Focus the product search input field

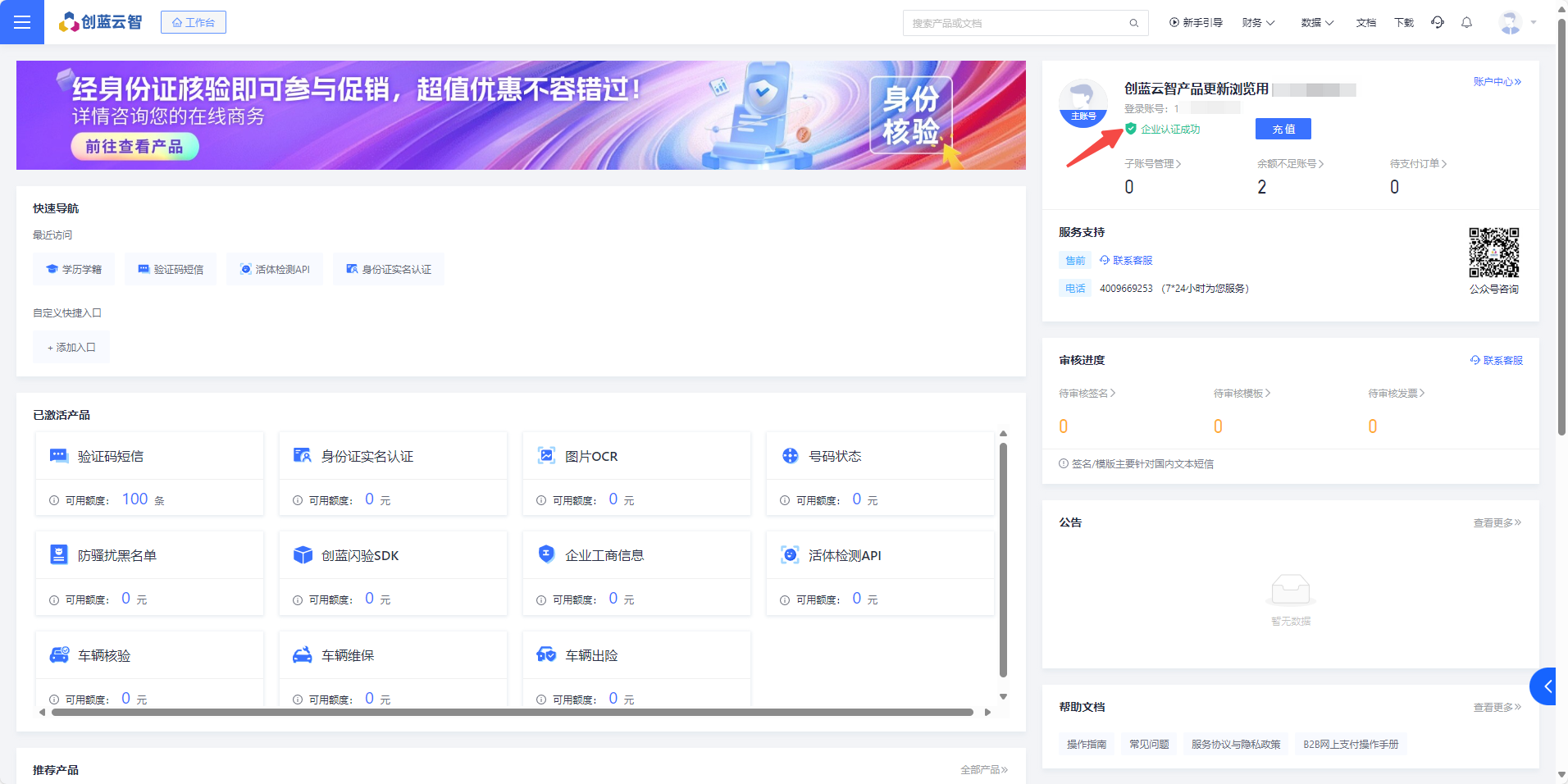coord(1017,23)
